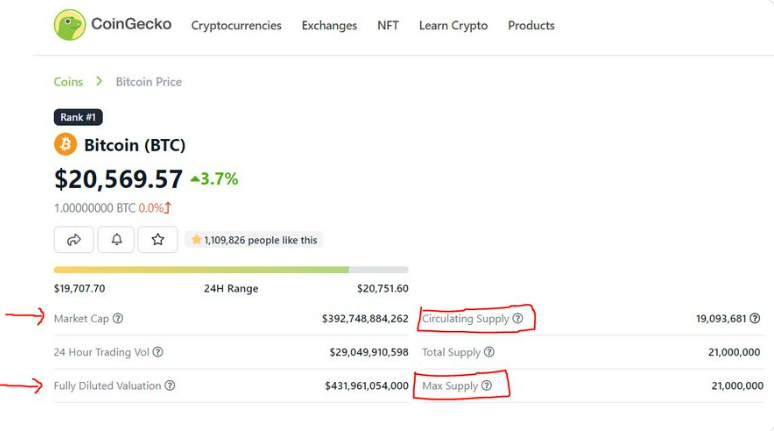Open the Products menu
774x431 pixels.
(x=531, y=25)
